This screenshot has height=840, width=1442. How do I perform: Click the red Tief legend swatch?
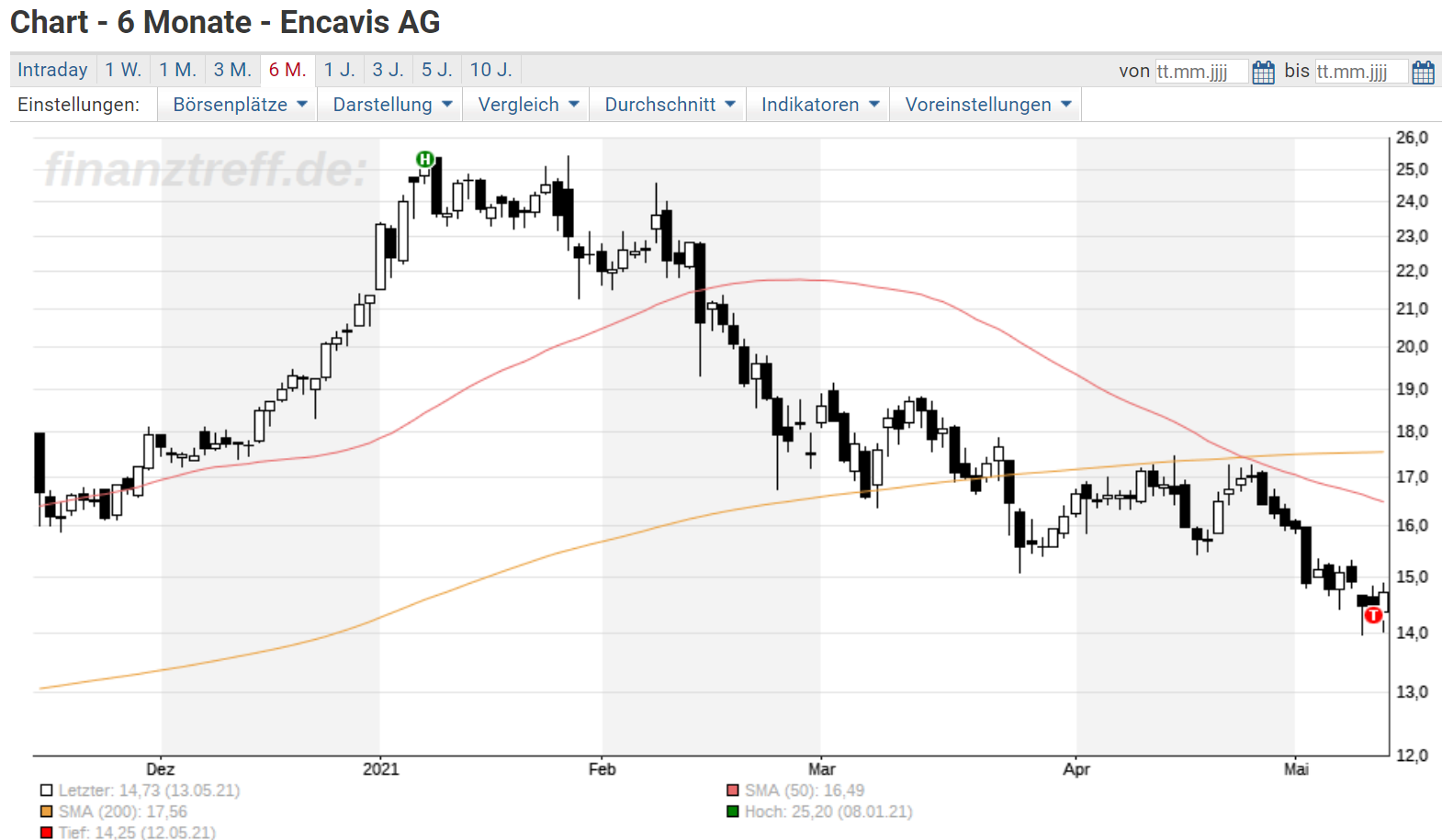[x=46, y=833]
